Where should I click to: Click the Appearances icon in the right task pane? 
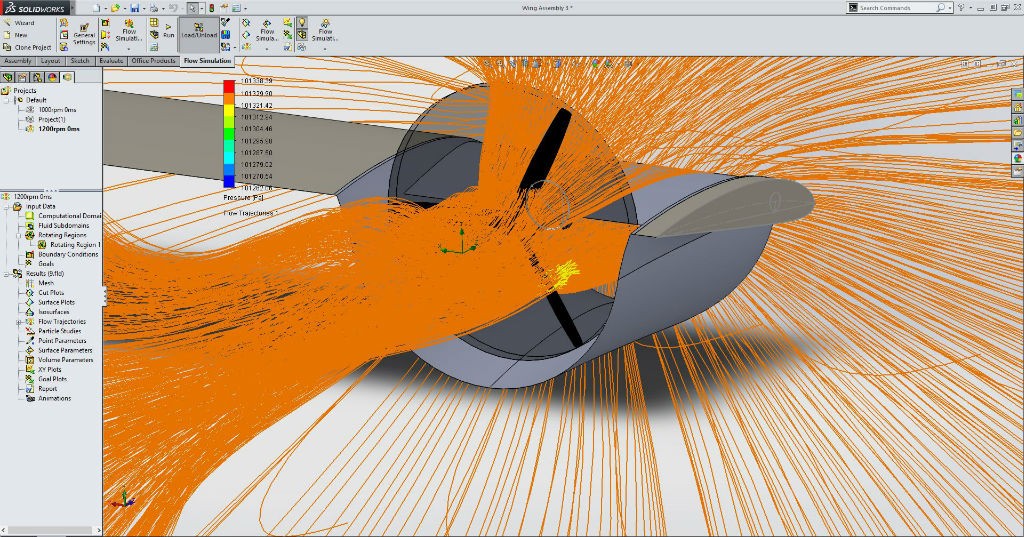tap(1018, 157)
